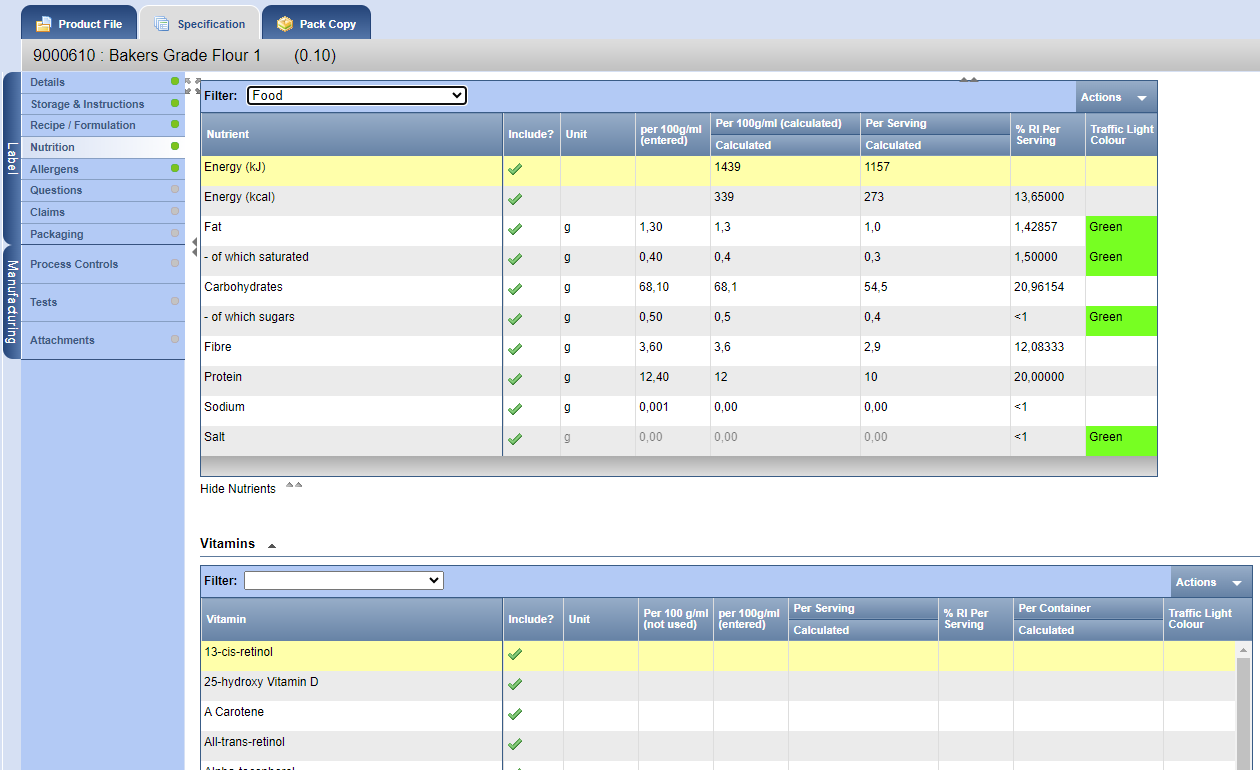Click the double-arrow icon beside Hide Nutrients

(294, 486)
